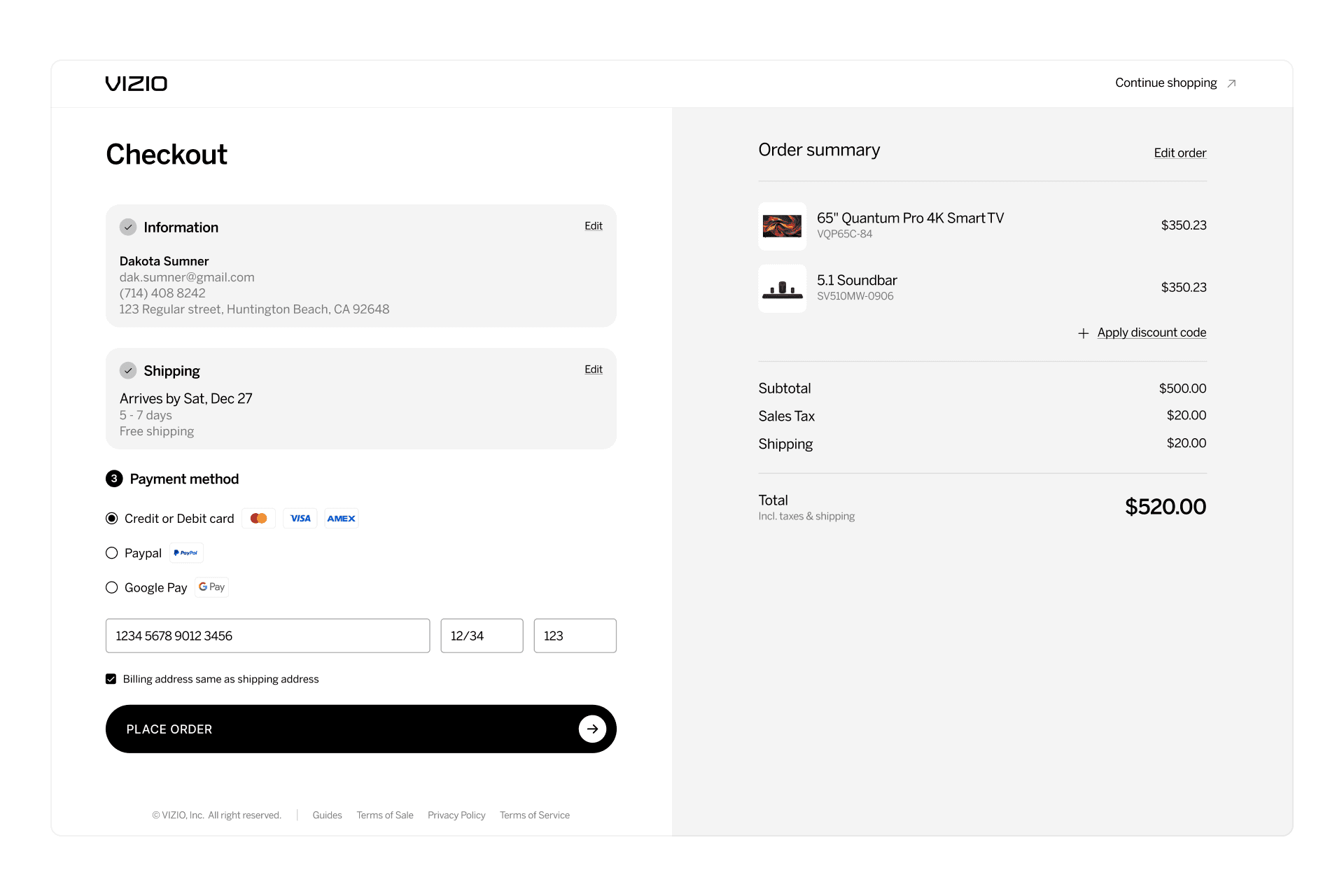Click Edit order link

1179,153
